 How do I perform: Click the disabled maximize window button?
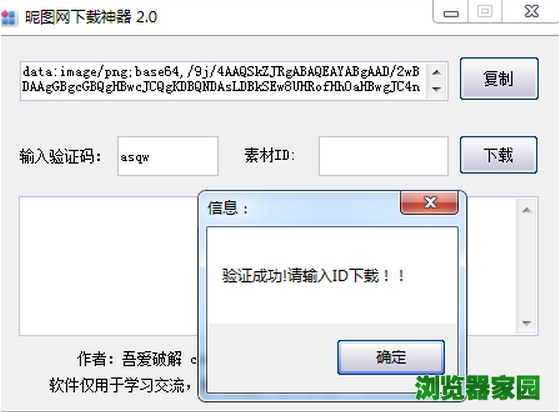(485, 11)
